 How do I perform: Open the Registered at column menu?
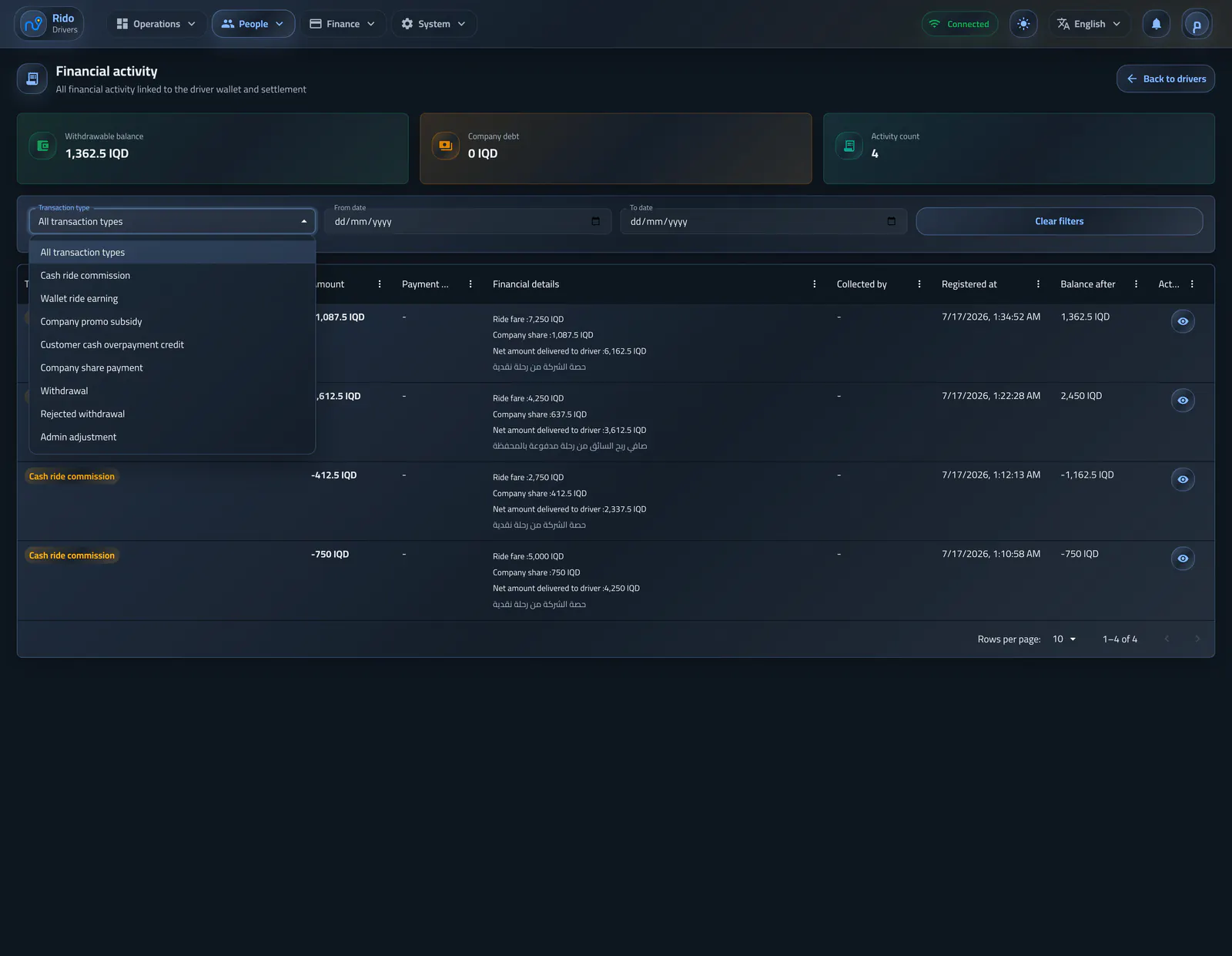point(1038,284)
